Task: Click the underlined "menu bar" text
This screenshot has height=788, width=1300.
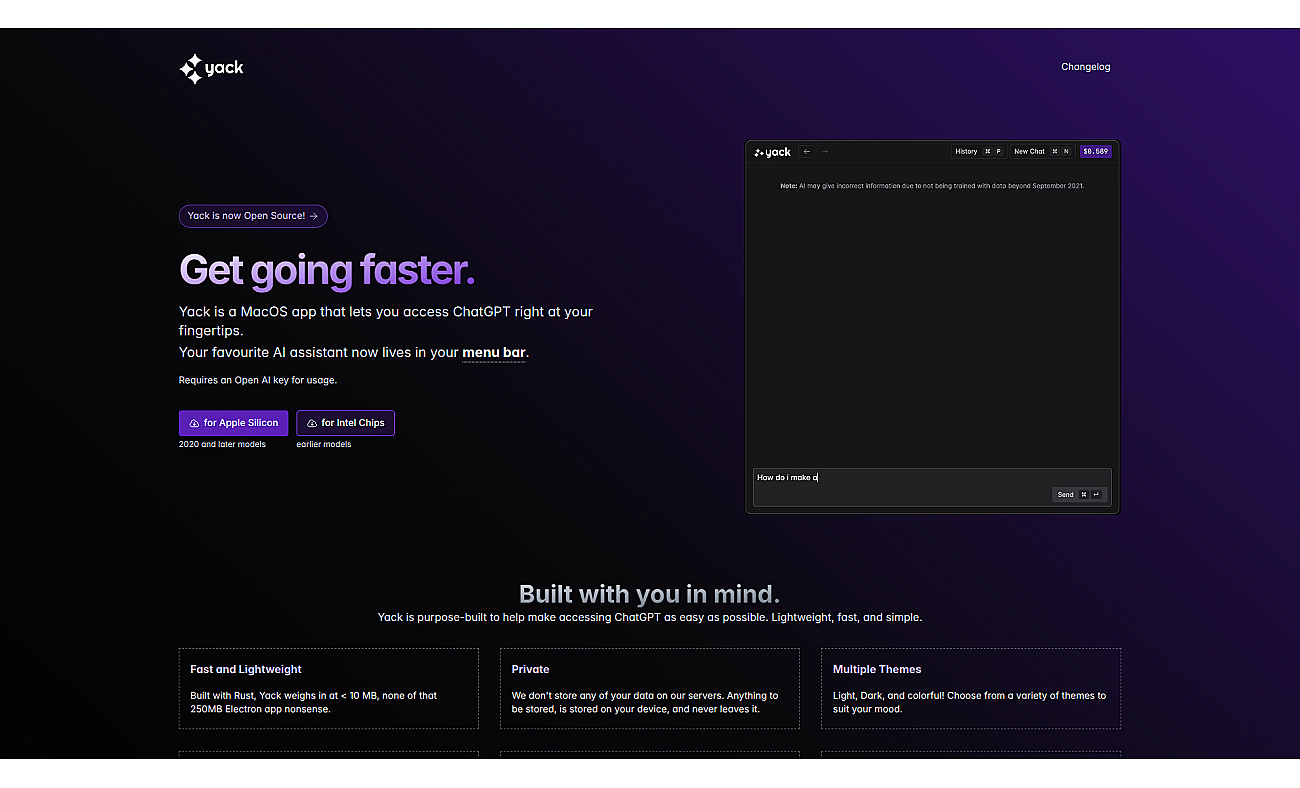Action: pyautogui.click(x=494, y=352)
